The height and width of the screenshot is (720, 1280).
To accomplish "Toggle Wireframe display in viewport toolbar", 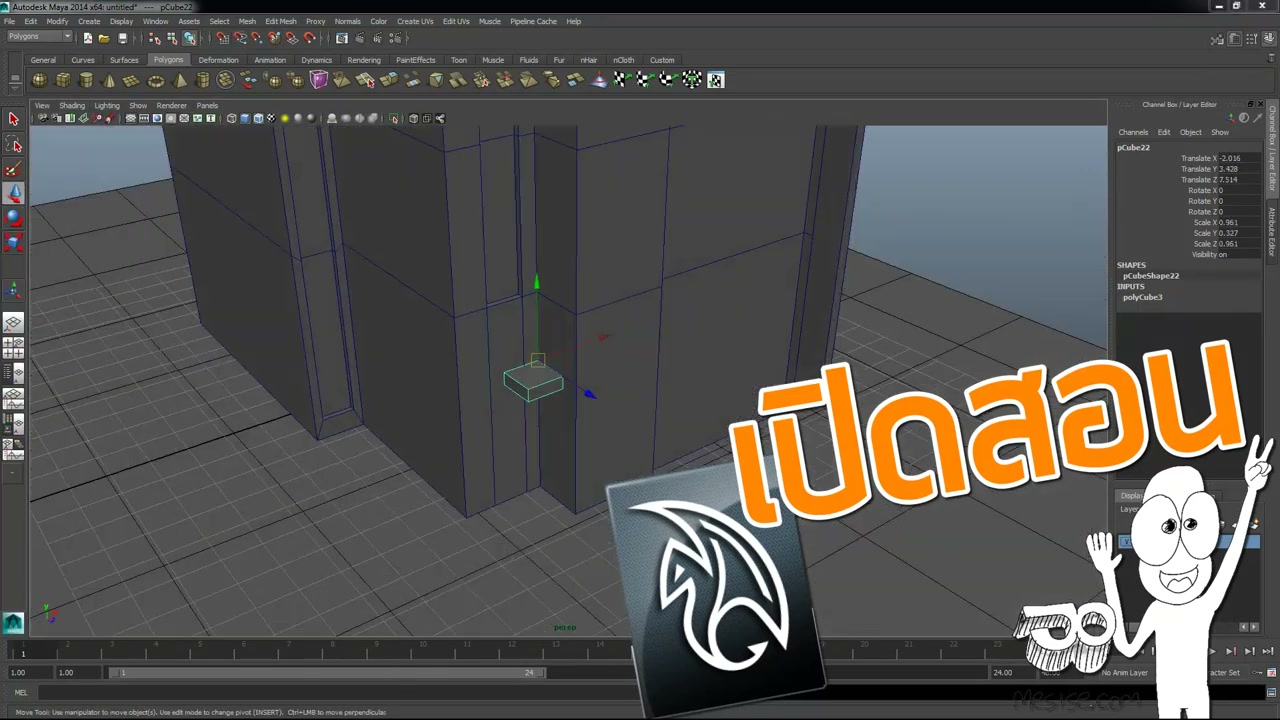I will tap(231, 118).
